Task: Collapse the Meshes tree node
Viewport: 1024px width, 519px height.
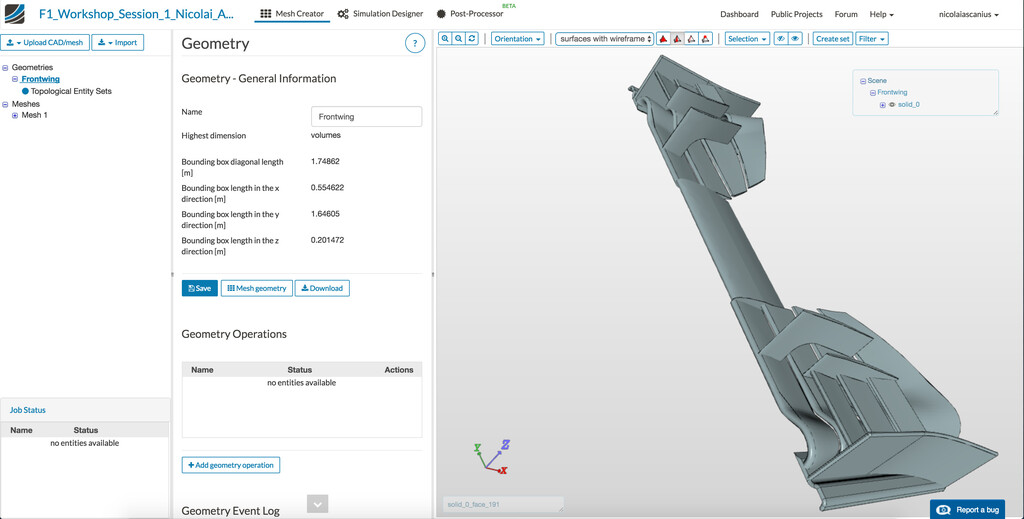Action: (x=5, y=104)
